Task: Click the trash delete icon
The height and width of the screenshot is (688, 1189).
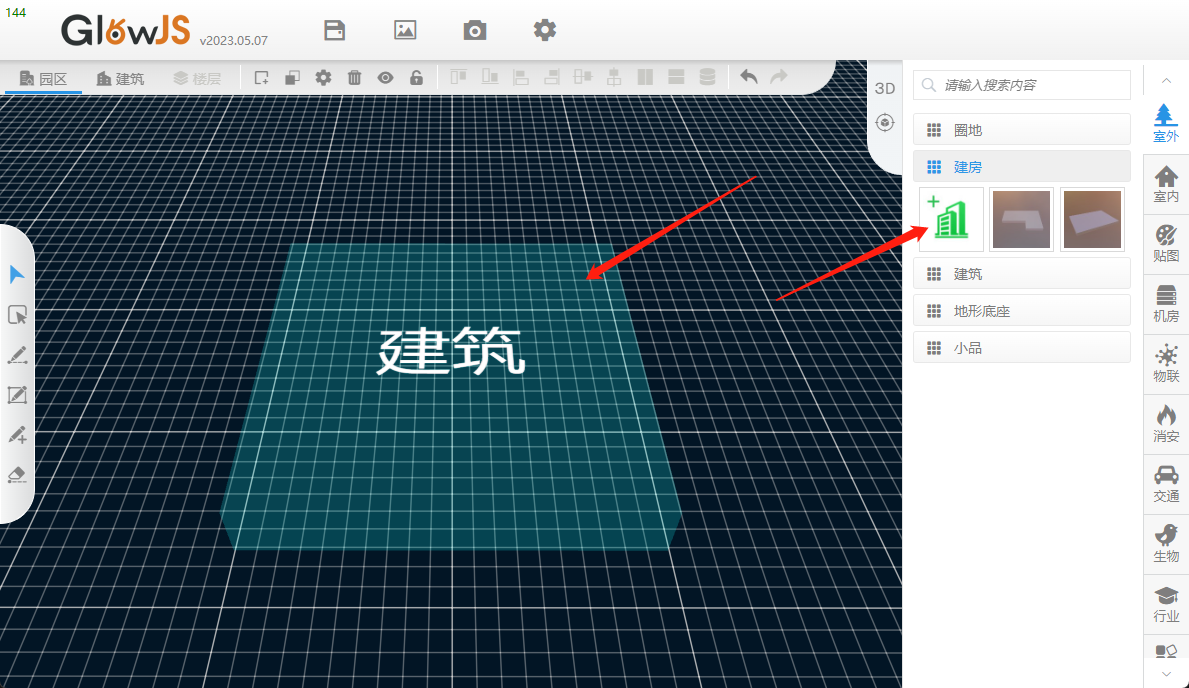Action: click(x=354, y=78)
